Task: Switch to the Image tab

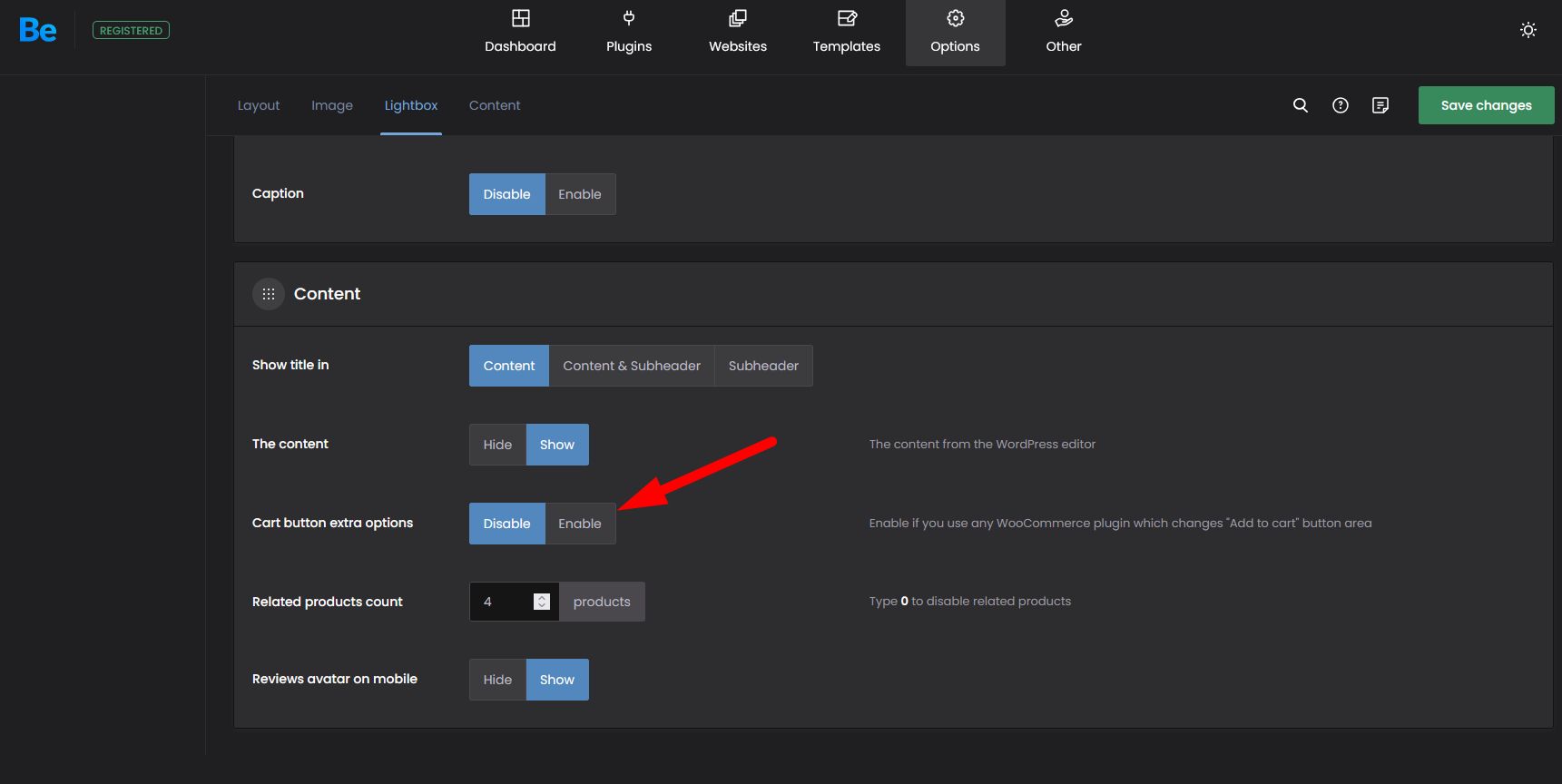Action: [x=332, y=105]
